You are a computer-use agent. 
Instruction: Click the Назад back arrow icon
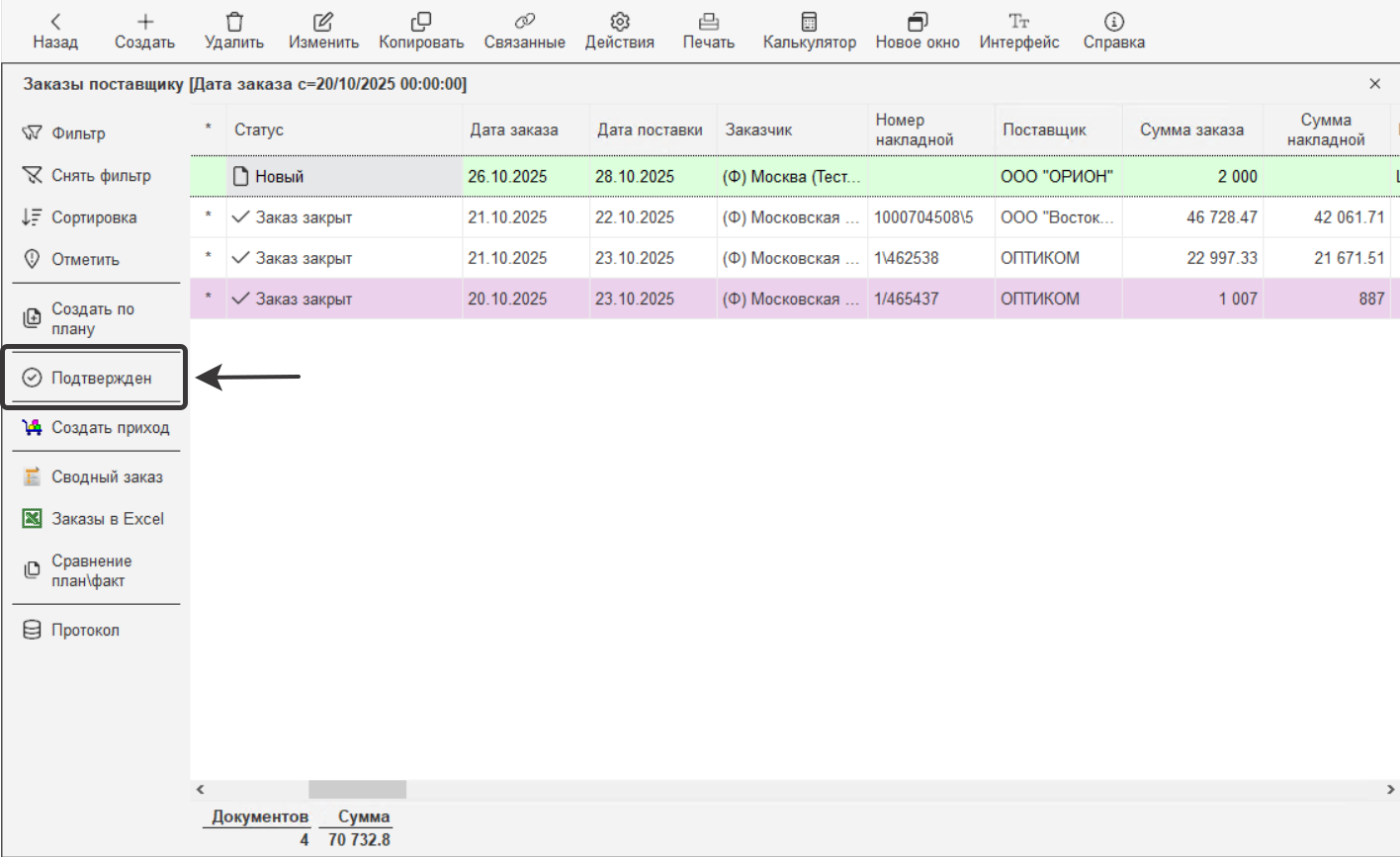[55, 22]
